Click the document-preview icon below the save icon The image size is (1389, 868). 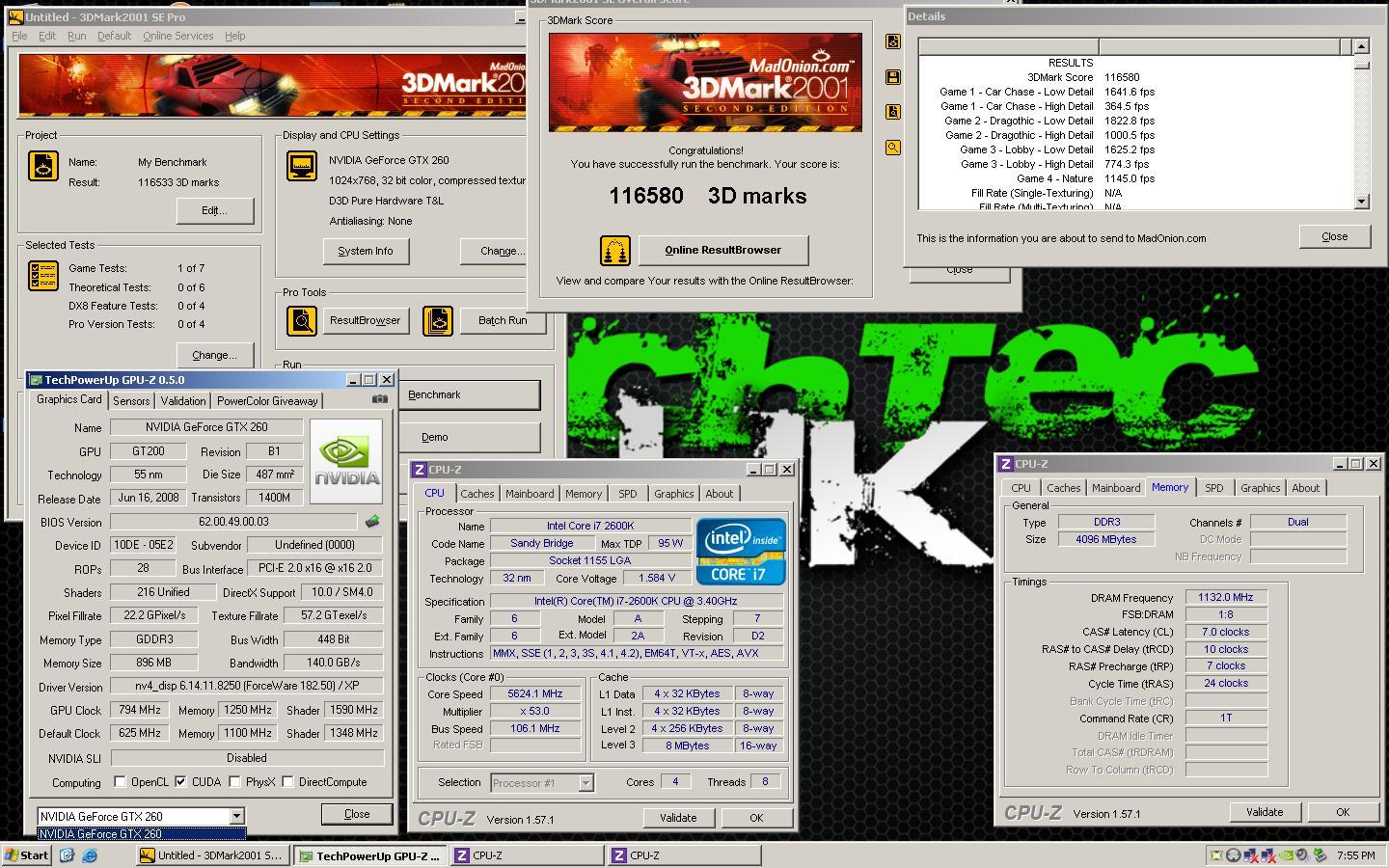[x=893, y=112]
